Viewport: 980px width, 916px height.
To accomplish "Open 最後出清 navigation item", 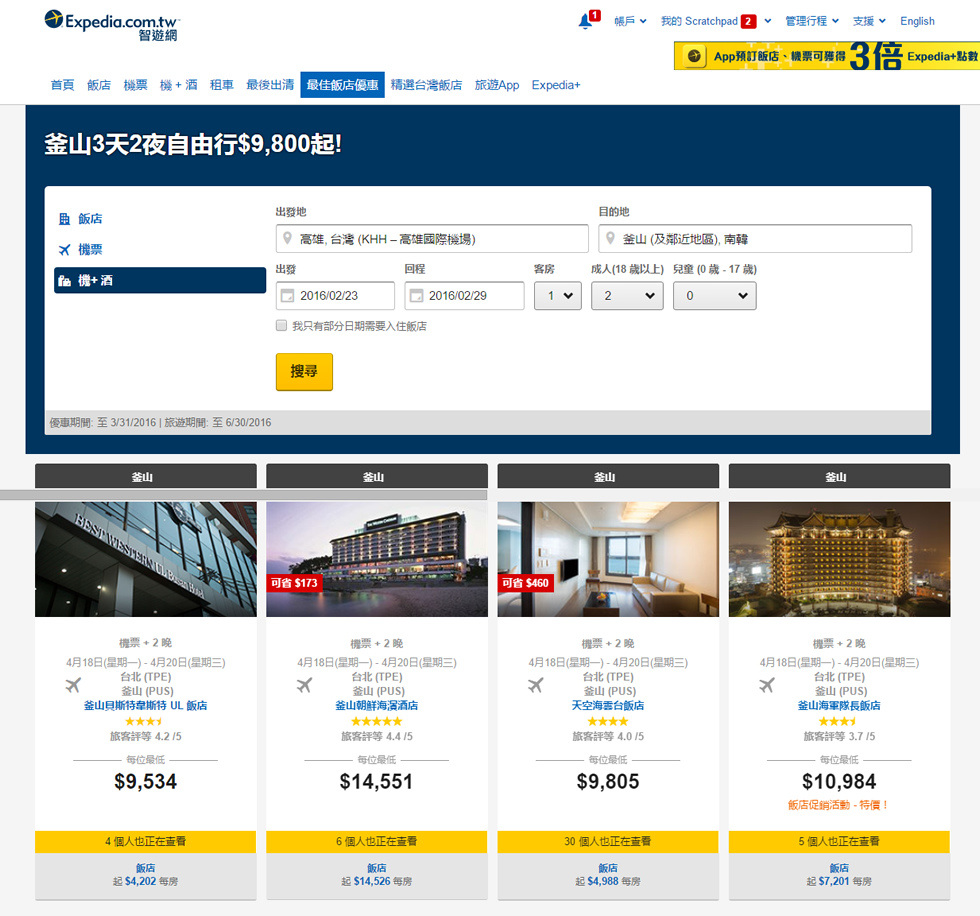I will 270,85.
